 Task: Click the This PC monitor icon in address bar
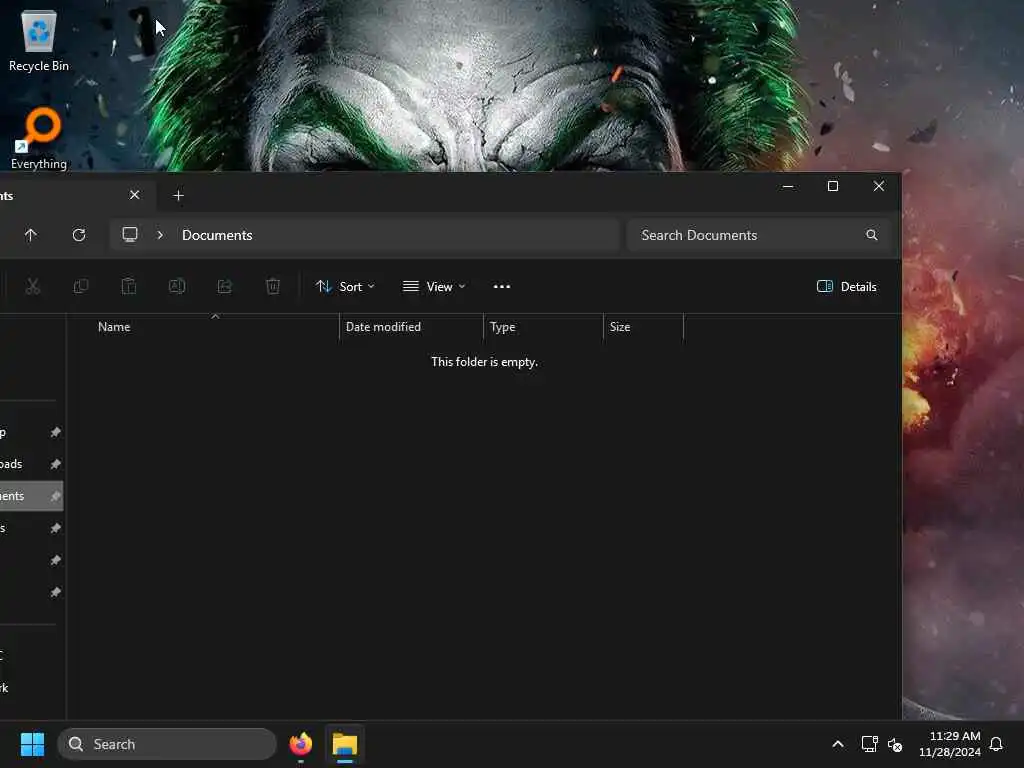point(130,234)
